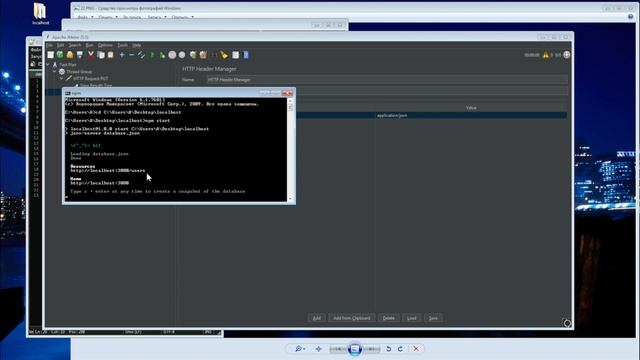
Task: Reset search with the broom icon
Action: (x=224, y=55)
